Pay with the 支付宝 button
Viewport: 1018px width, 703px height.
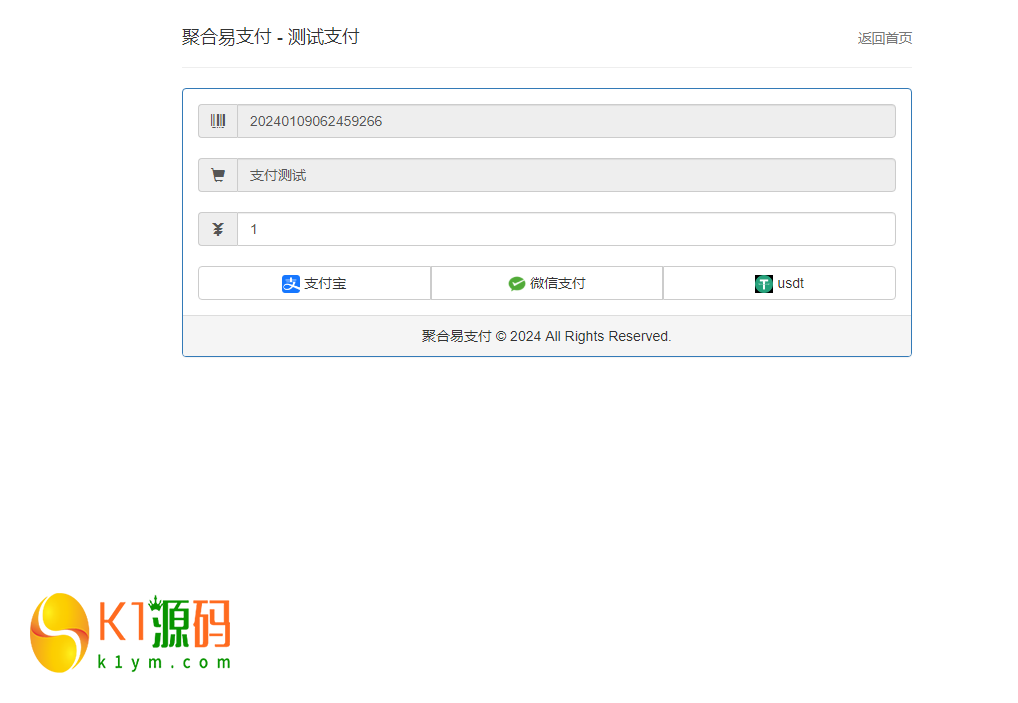(x=314, y=283)
